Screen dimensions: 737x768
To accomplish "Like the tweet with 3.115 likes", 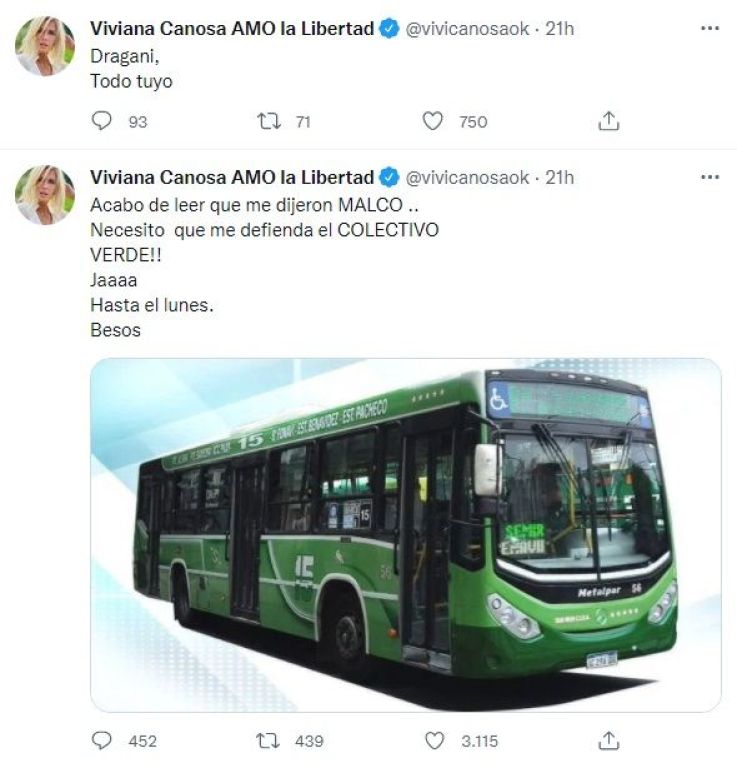I will 434,741.
